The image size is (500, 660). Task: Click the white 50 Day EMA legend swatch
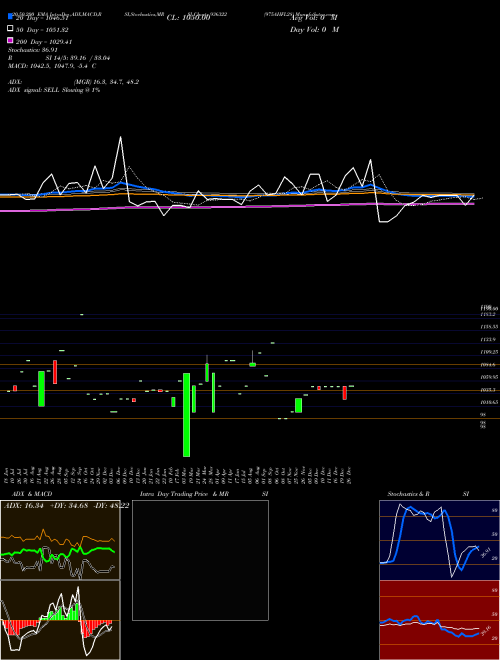[x=11, y=29]
